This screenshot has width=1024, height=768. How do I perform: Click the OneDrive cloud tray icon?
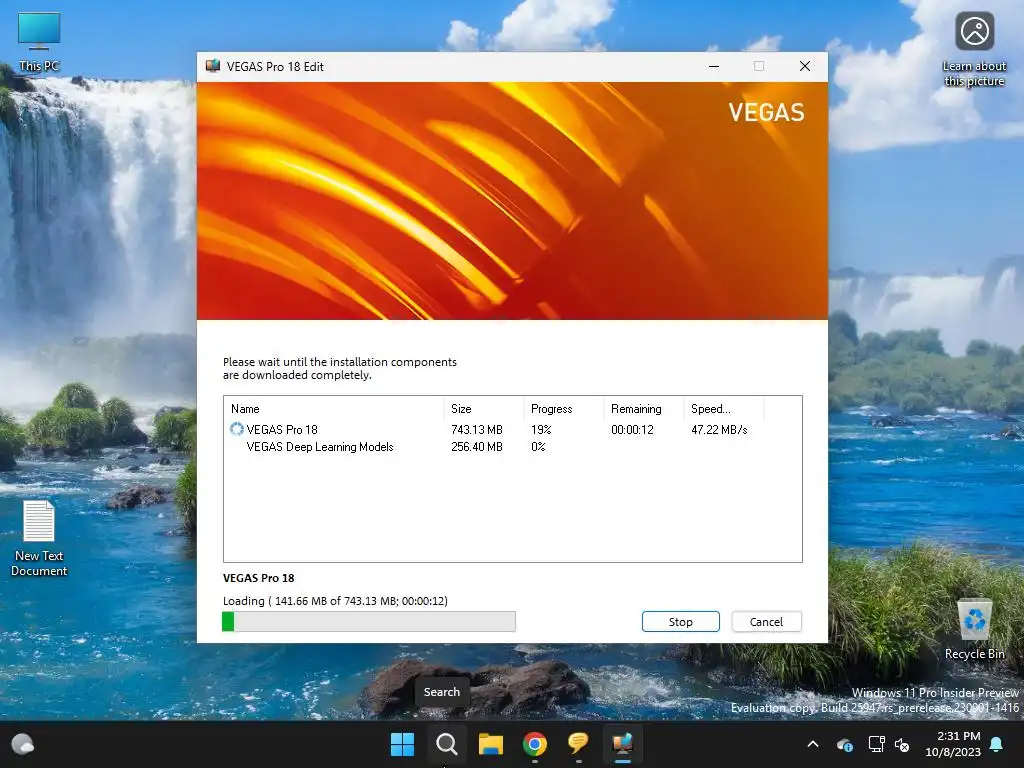tap(844, 744)
